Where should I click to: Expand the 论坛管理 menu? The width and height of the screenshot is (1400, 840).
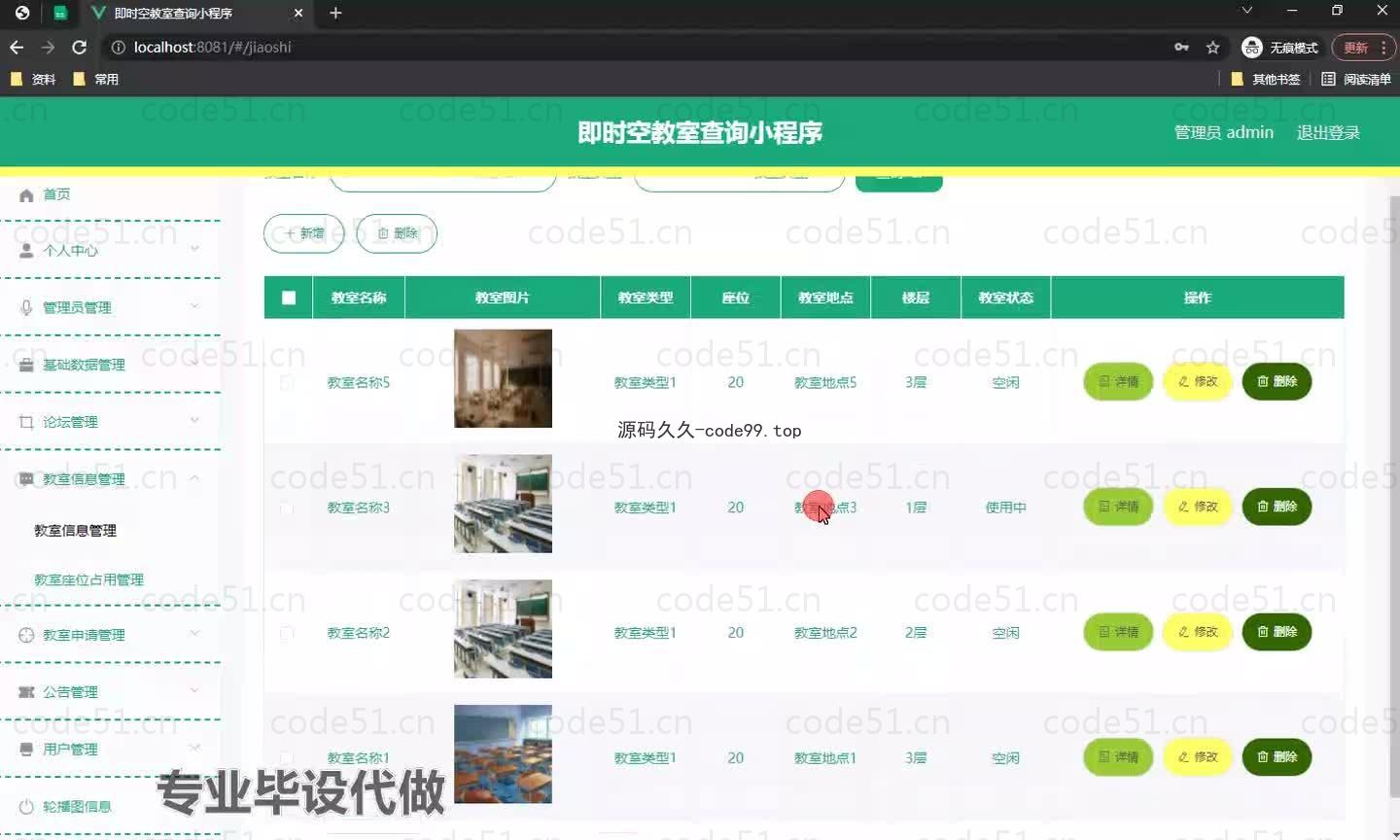pyautogui.click(x=110, y=422)
